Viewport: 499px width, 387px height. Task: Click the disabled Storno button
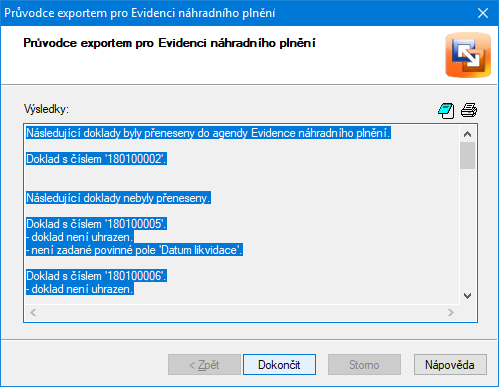click(364, 365)
